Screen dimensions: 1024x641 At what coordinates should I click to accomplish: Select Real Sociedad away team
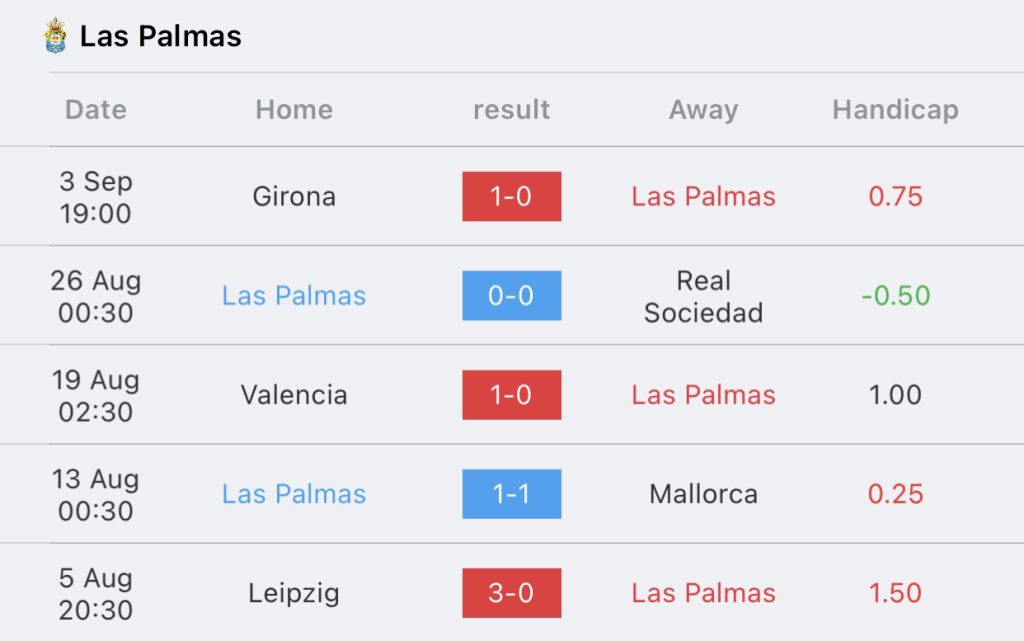pos(703,296)
